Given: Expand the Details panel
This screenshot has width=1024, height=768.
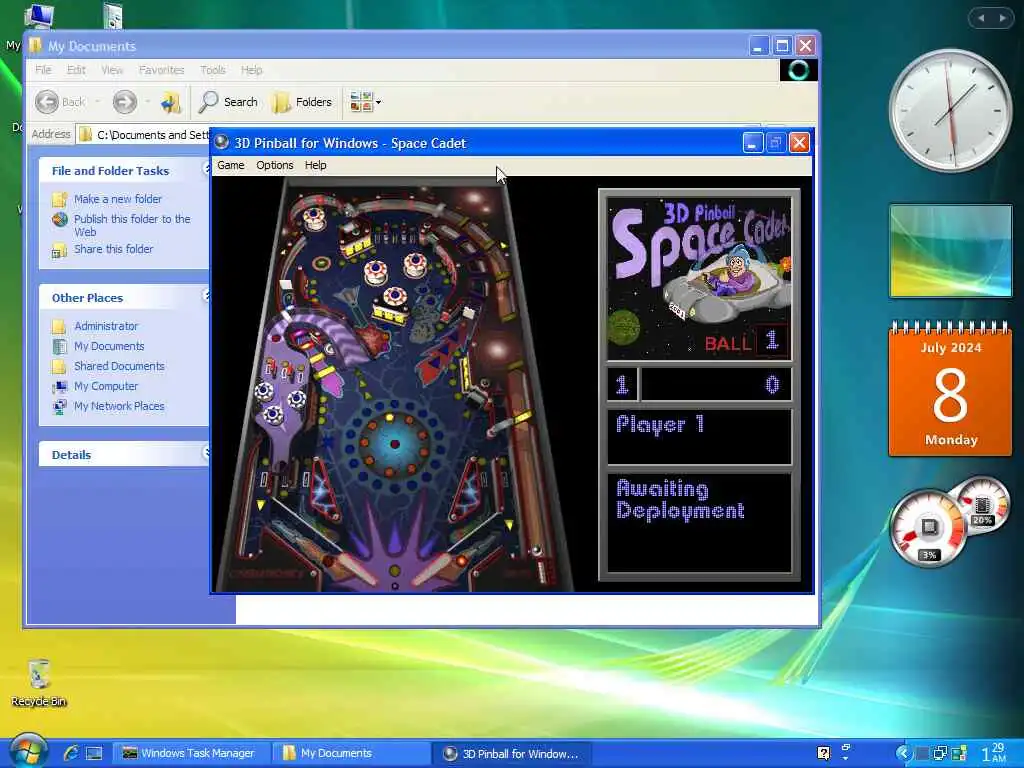Looking at the screenshot, I should click(206, 452).
